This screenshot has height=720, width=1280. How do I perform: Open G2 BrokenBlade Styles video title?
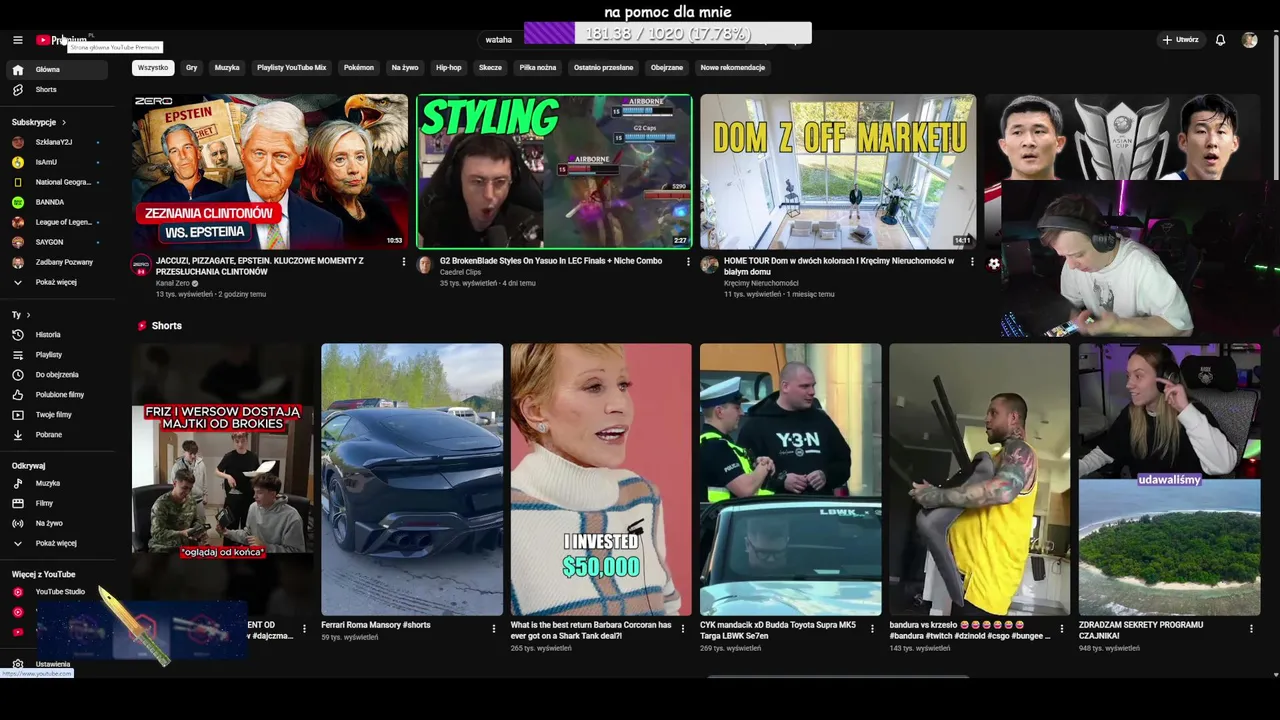coord(551,261)
